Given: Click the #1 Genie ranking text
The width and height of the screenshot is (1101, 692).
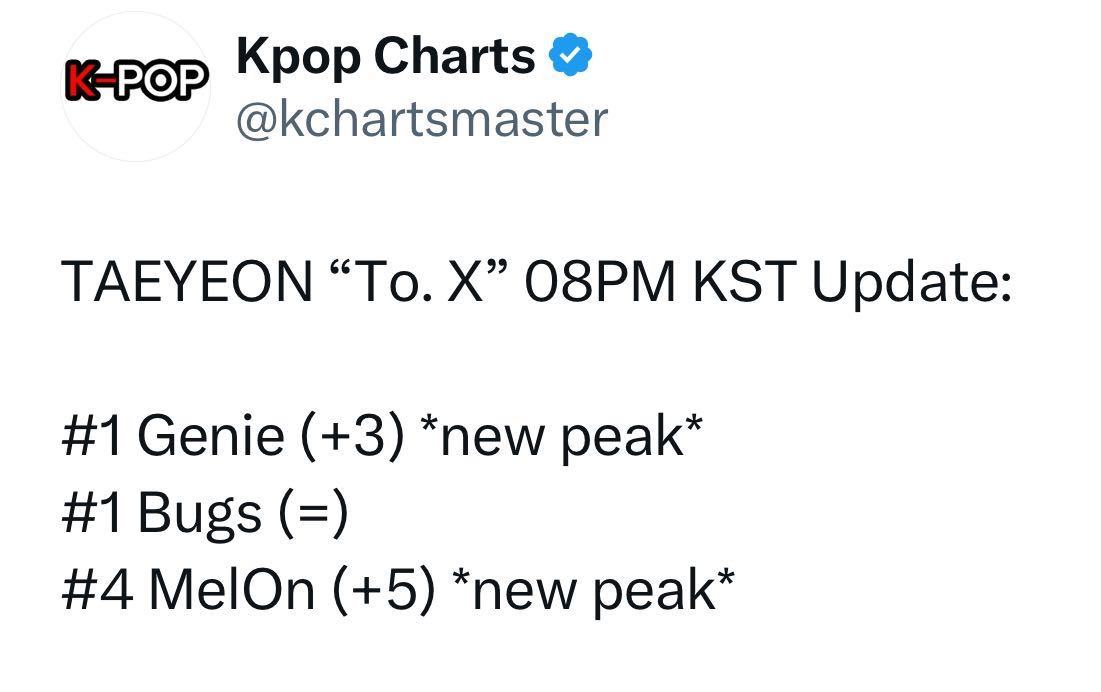Looking at the screenshot, I should coord(173,436).
